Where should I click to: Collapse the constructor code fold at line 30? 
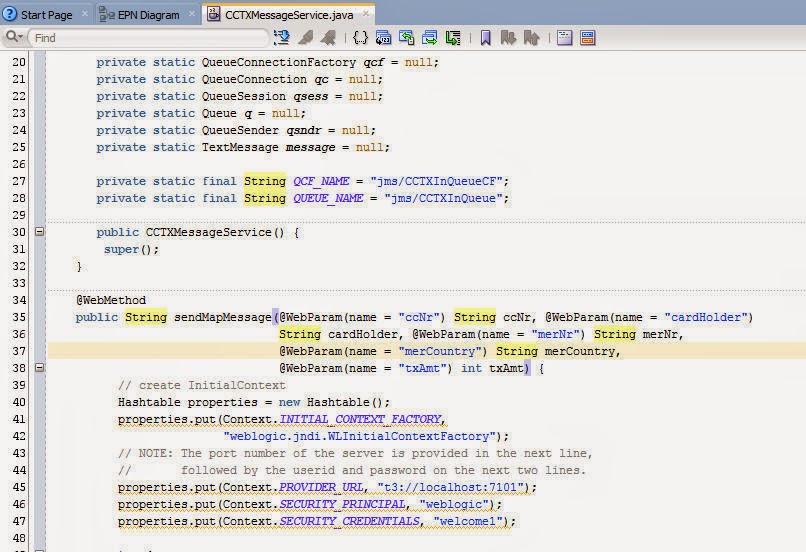tap(39, 232)
